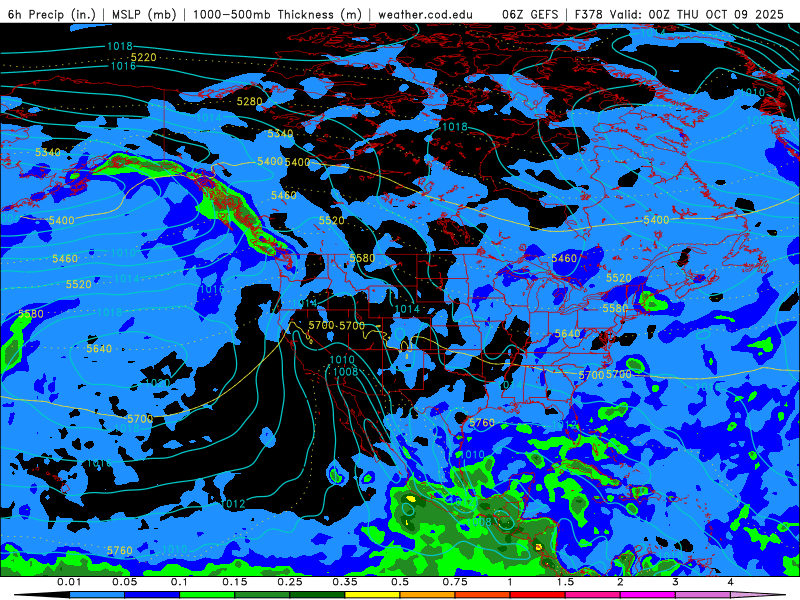800x600 pixels.
Task: Select the yellow 0.35 legend swatch
Action: [372, 595]
